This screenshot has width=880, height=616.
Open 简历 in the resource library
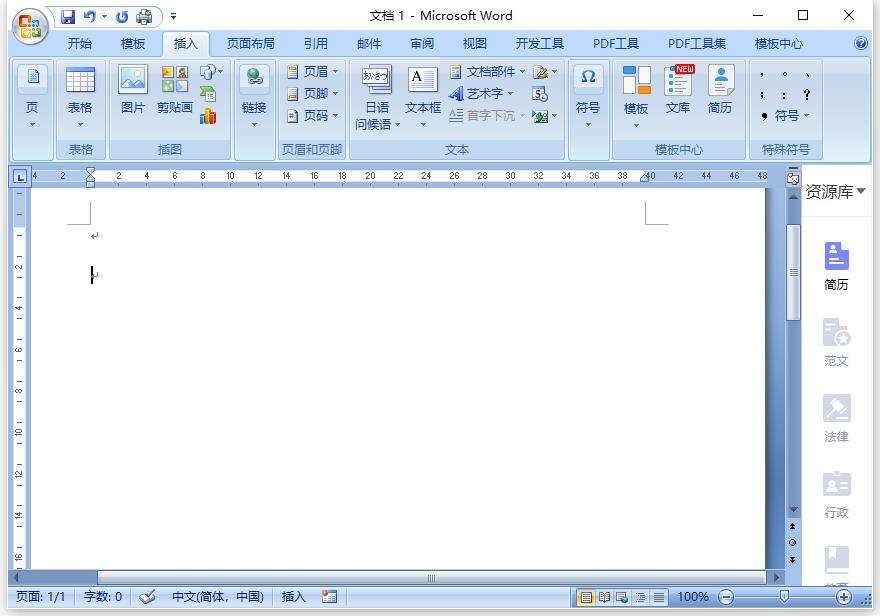(x=836, y=266)
